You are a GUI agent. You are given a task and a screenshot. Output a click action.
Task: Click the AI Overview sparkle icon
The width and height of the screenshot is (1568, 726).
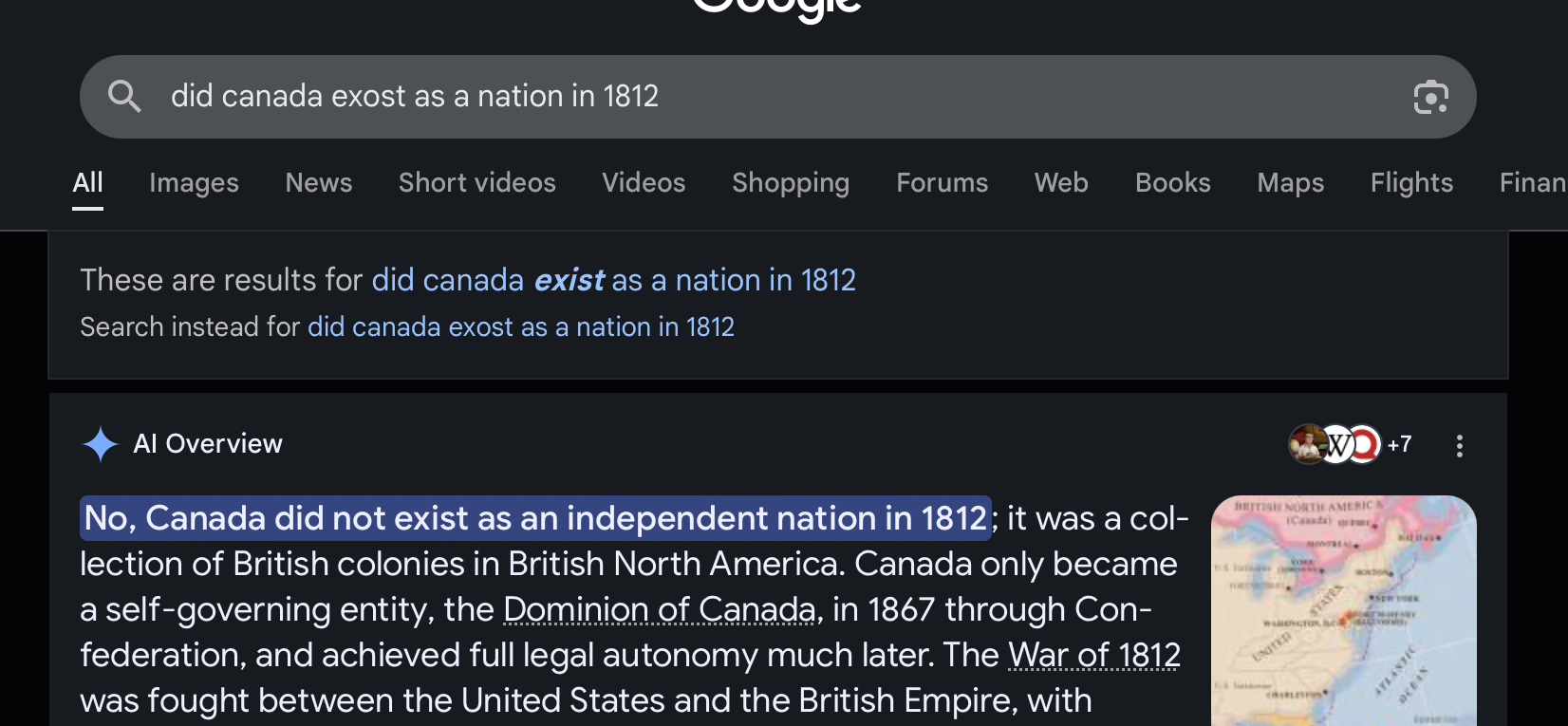(x=100, y=444)
